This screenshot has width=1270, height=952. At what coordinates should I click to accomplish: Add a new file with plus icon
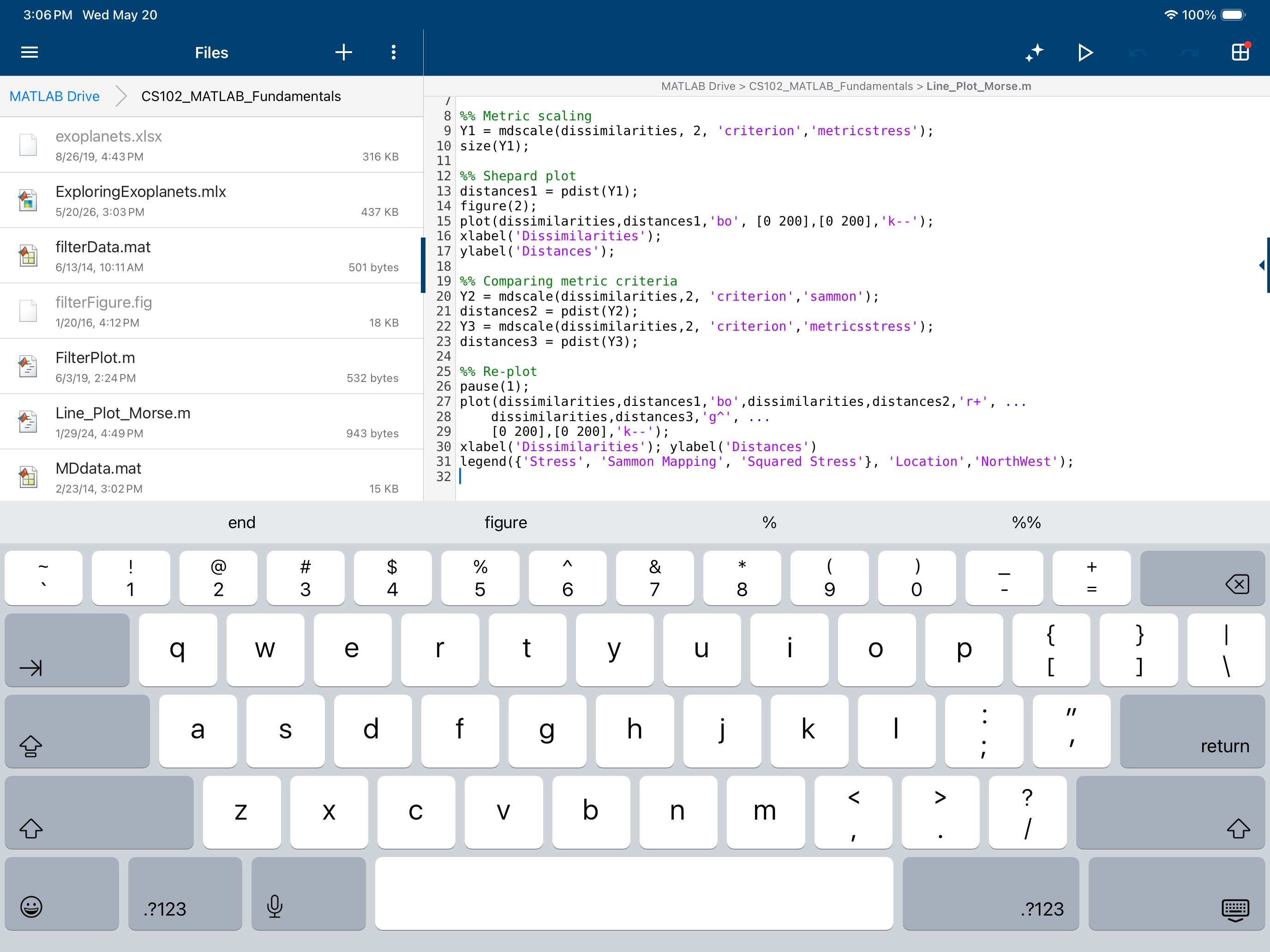pyautogui.click(x=343, y=53)
